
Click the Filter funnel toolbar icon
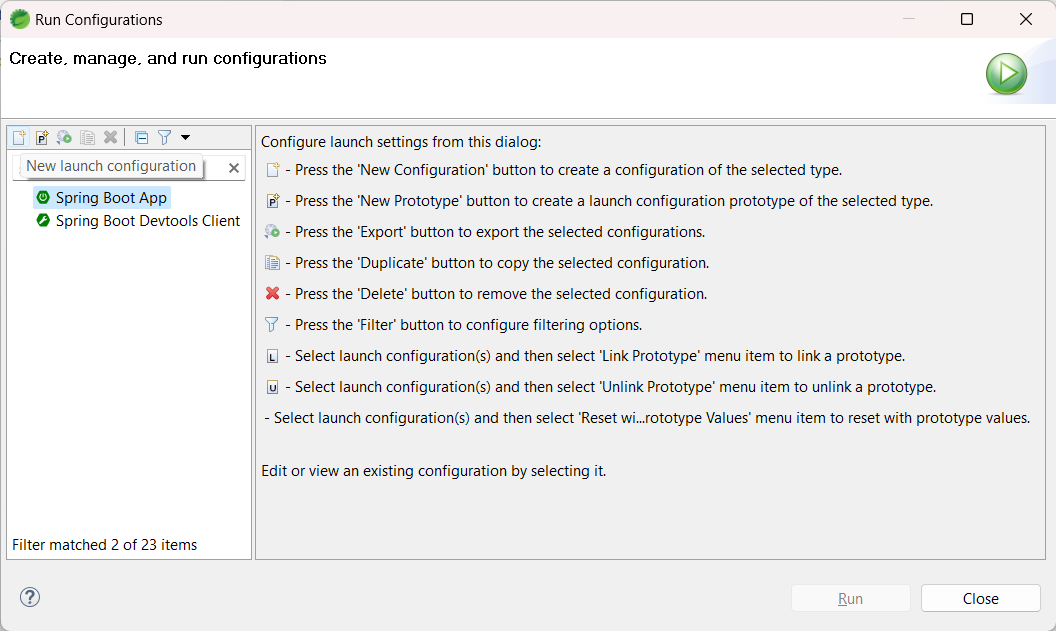[x=164, y=137]
